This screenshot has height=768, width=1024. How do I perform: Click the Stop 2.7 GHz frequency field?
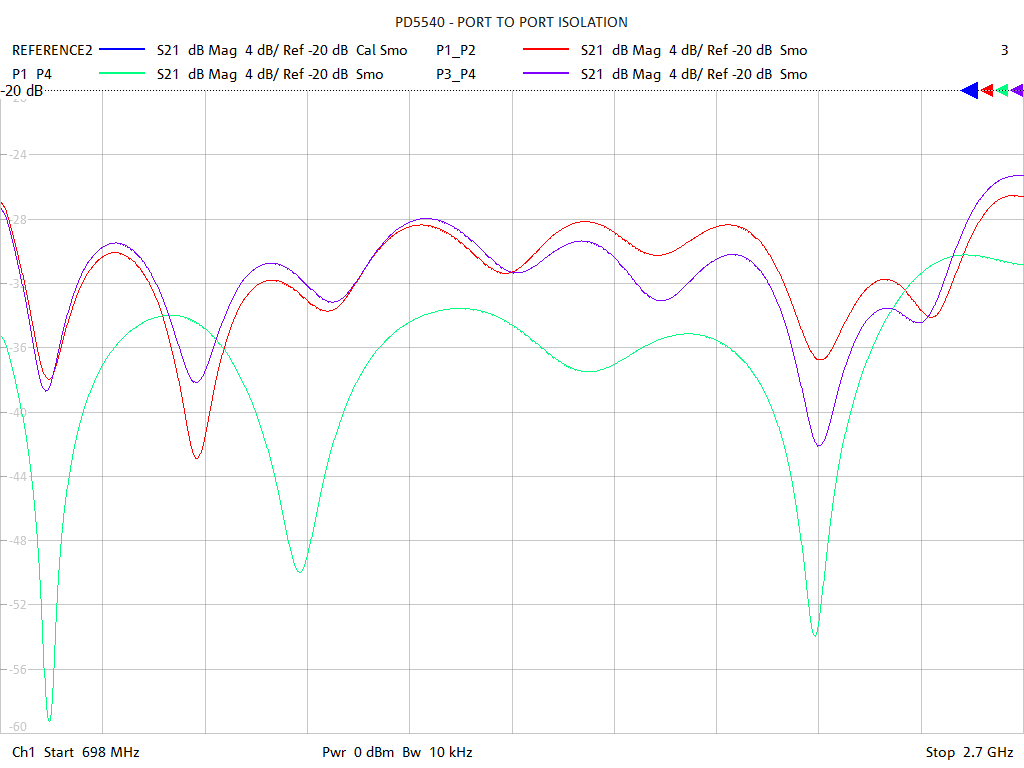click(x=969, y=752)
